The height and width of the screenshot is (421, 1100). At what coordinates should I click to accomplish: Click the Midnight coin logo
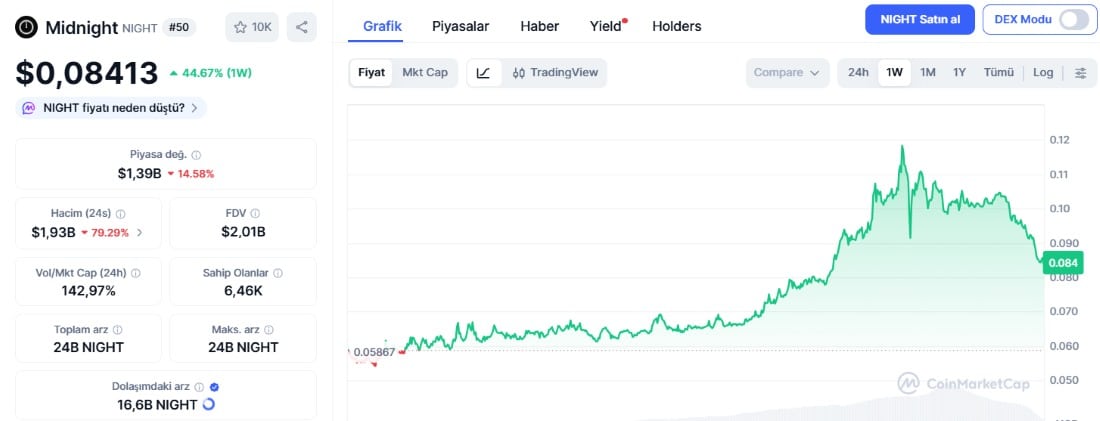pos(27,27)
